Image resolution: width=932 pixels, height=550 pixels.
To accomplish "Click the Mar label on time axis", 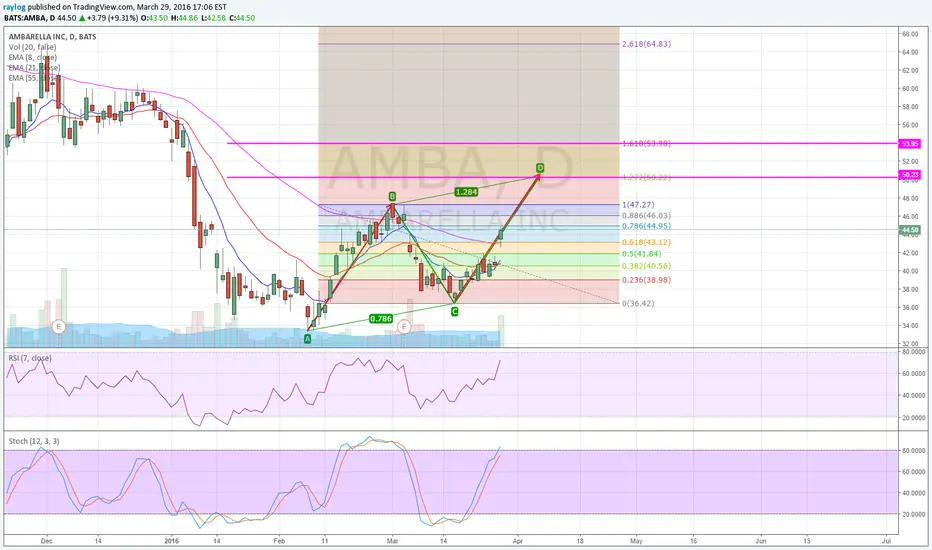I will point(392,541).
